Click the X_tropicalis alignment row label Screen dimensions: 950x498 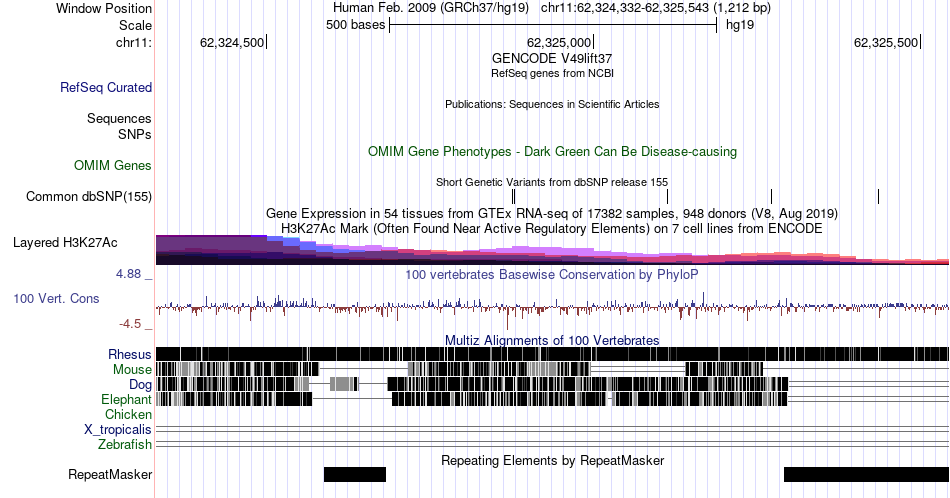(118, 430)
